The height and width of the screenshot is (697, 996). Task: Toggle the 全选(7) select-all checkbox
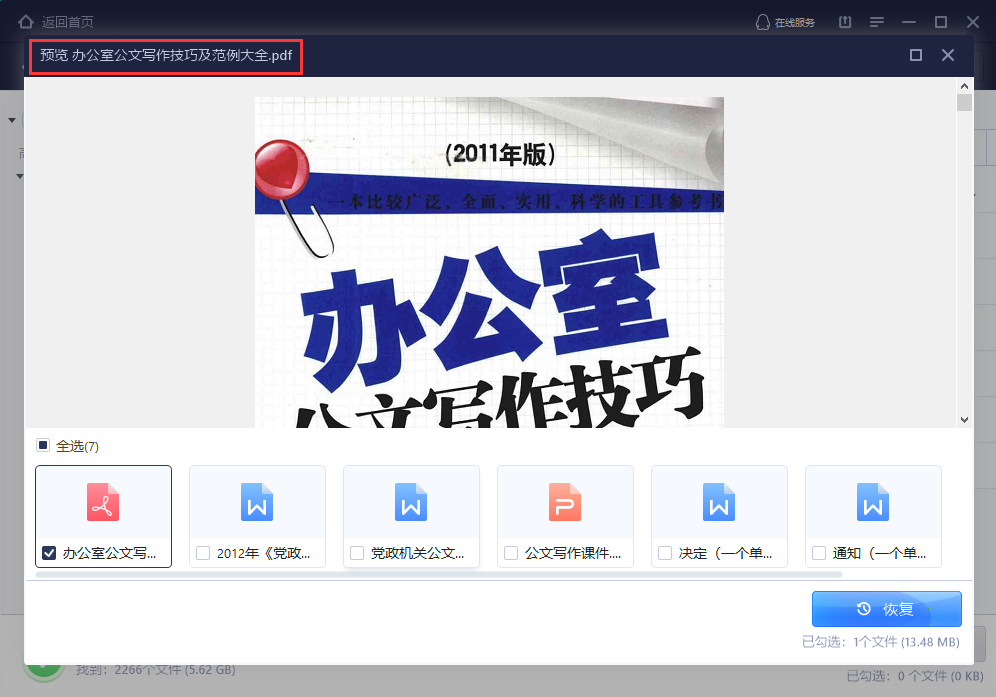(43, 445)
